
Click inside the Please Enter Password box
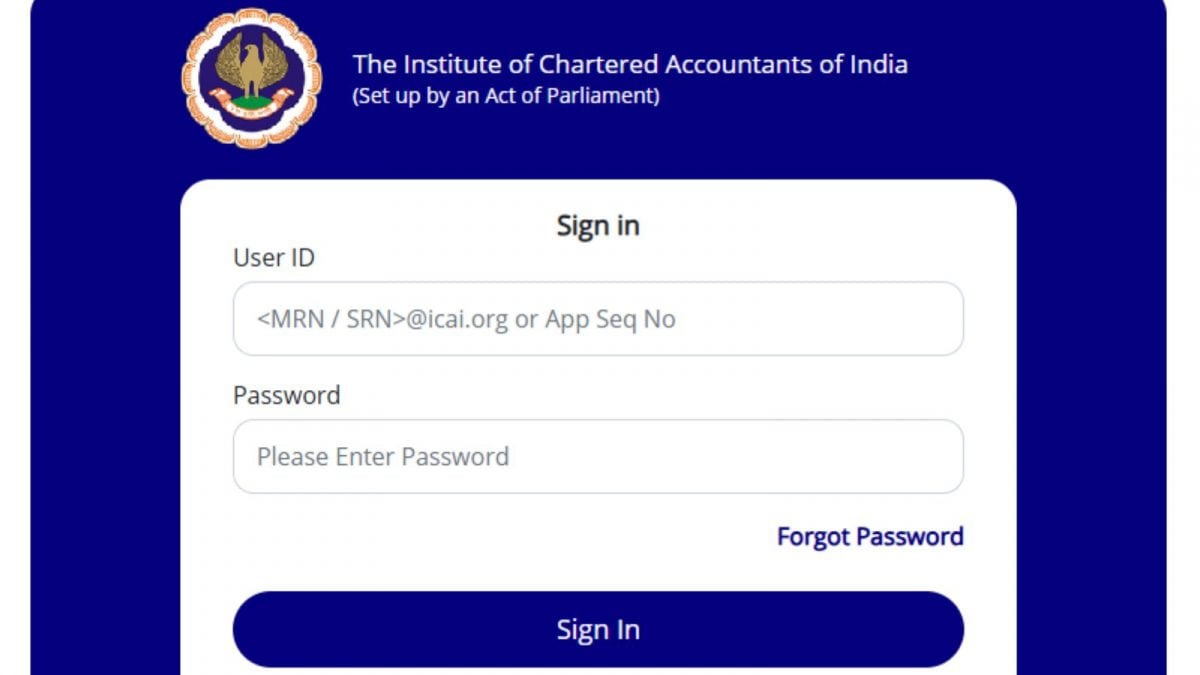click(598, 456)
